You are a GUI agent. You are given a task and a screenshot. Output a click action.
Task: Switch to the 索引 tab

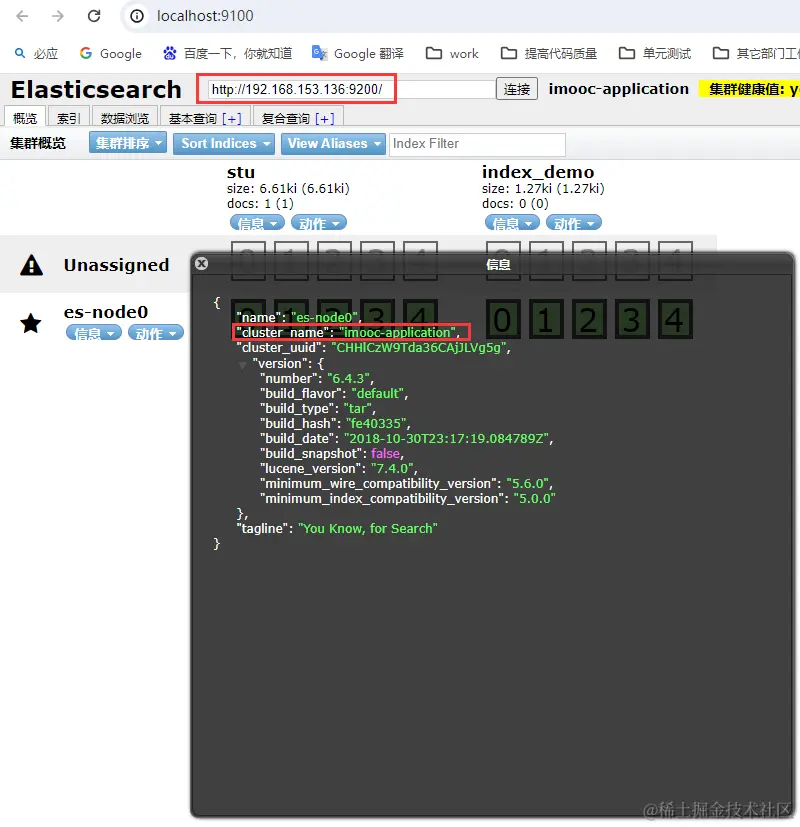click(69, 117)
